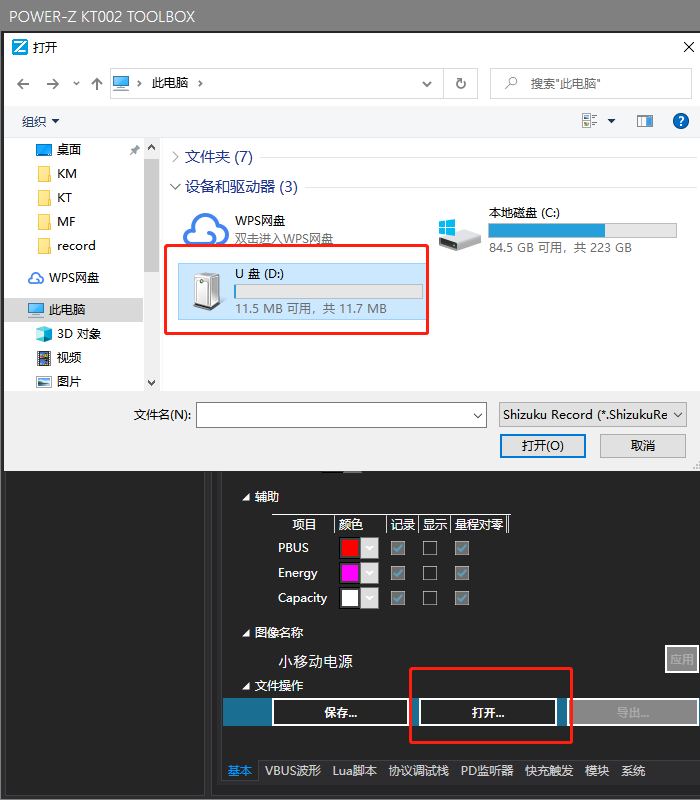The width and height of the screenshot is (700, 800).
Task: Open the KT folder in sidebar
Action: [64, 197]
